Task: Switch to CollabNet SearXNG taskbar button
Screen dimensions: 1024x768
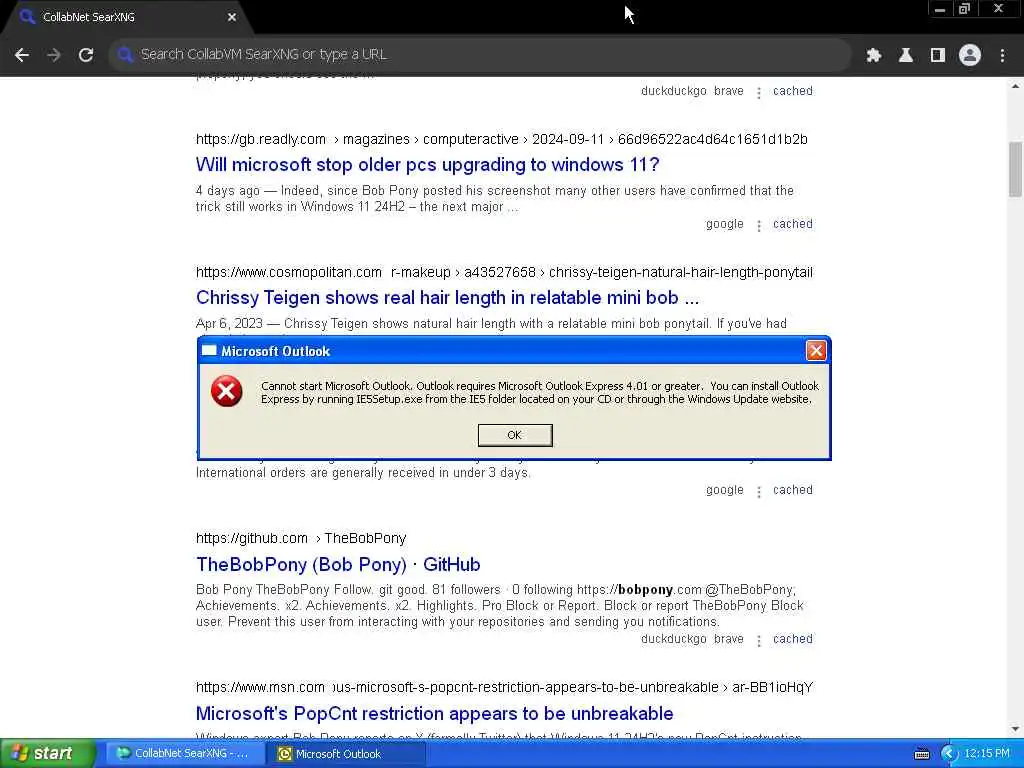Action: click(x=184, y=754)
